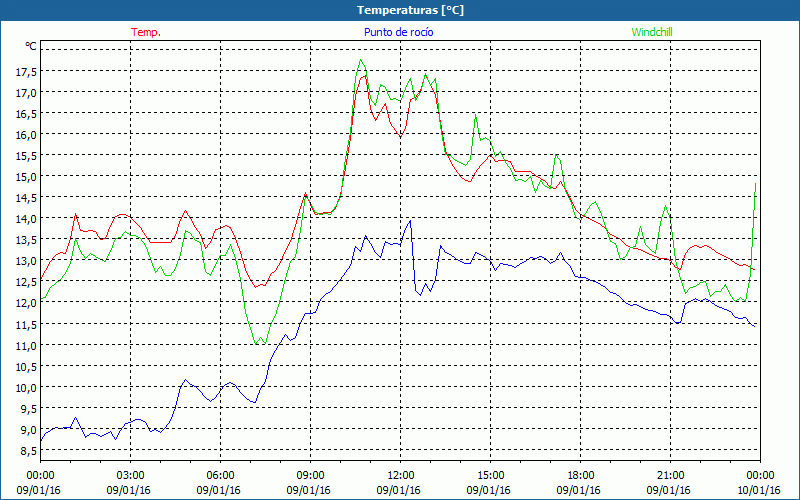Click the 16,5 y-axis value
Viewport: 800px width, 500px height.
[x=26, y=114]
